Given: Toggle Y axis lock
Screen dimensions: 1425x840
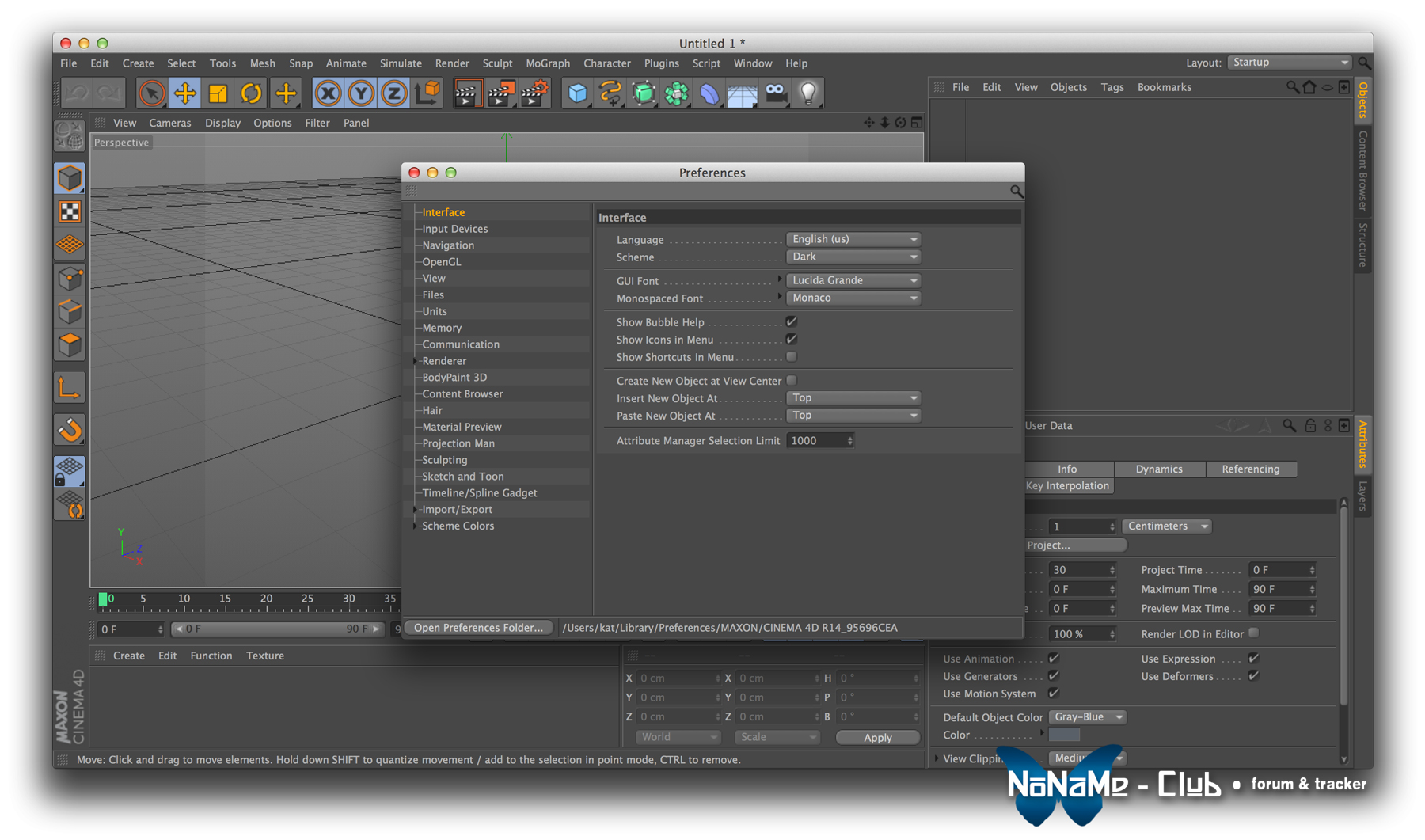Looking at the screenshot, I should (x=361, y=93).
